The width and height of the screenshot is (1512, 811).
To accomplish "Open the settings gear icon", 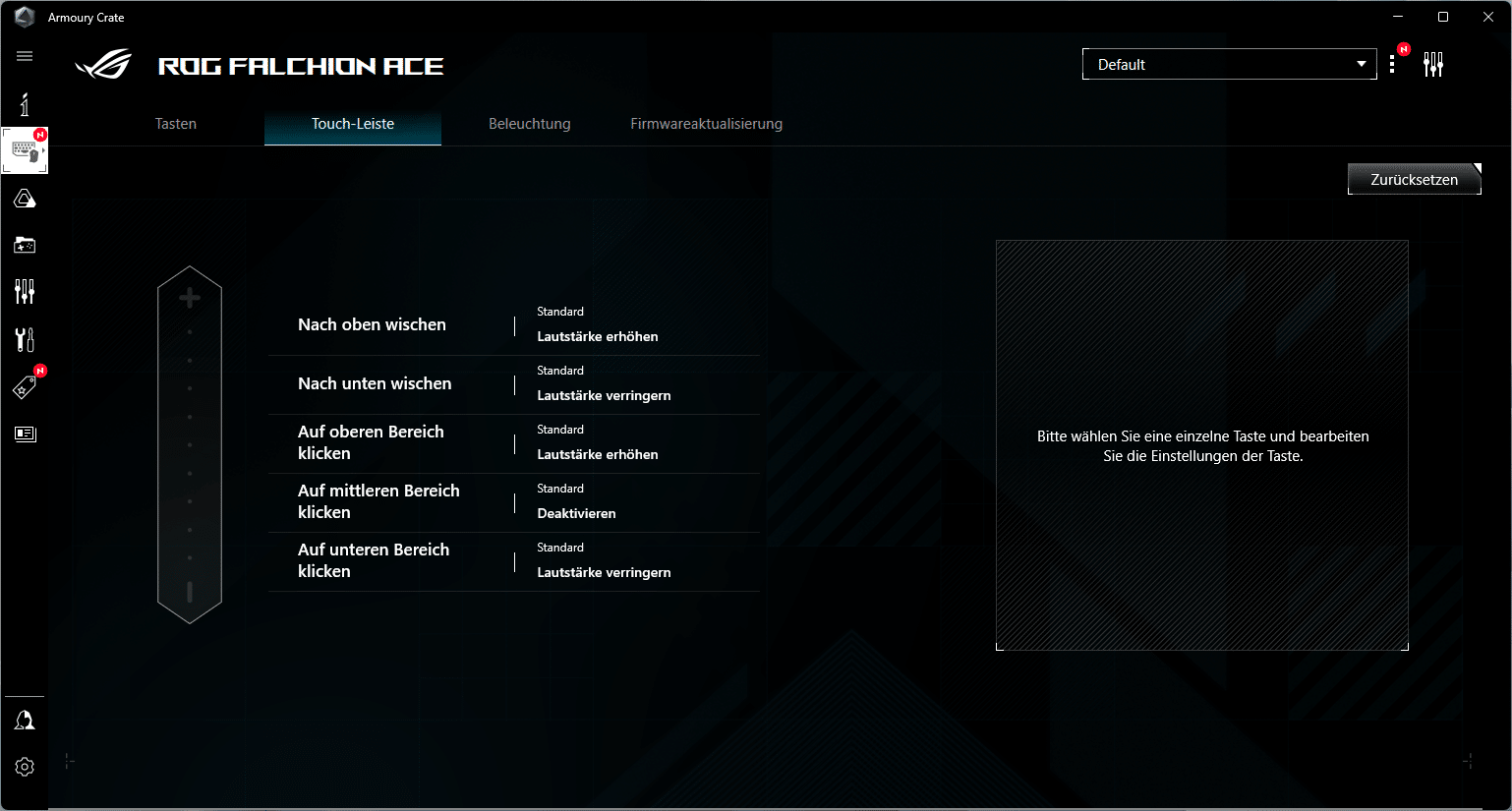I will [x=25, y=767].
